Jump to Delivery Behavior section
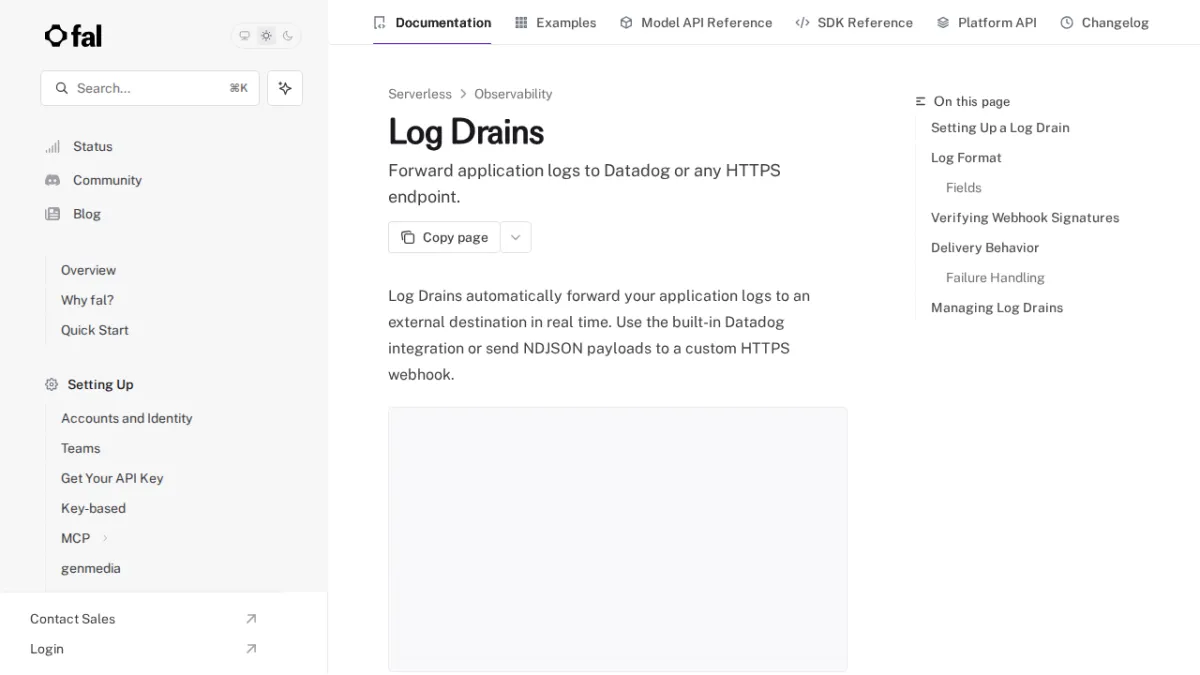This screenshot has width=1200, height=675. coord(985,248)
